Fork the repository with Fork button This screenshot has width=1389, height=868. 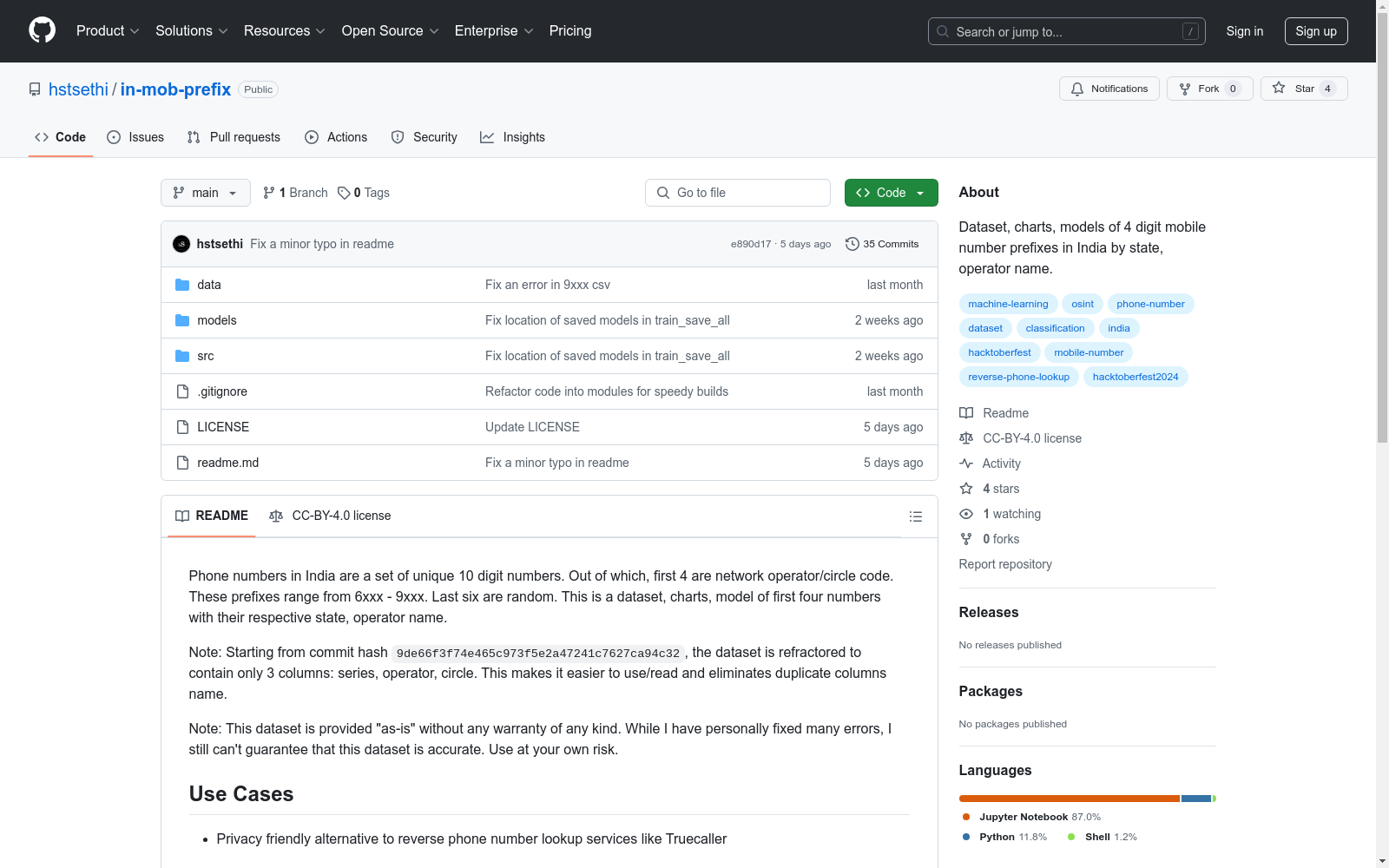pos(1210,89)
